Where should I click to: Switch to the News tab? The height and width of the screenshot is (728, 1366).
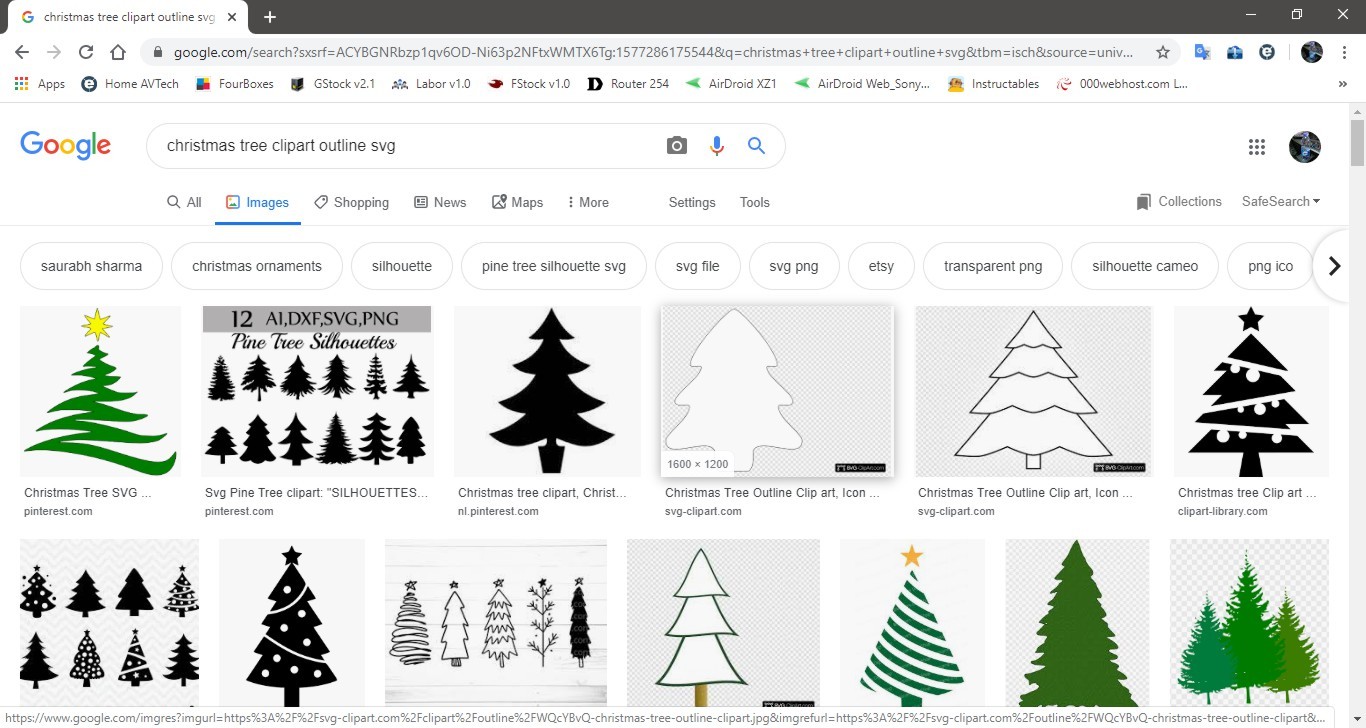click(440, 202)
